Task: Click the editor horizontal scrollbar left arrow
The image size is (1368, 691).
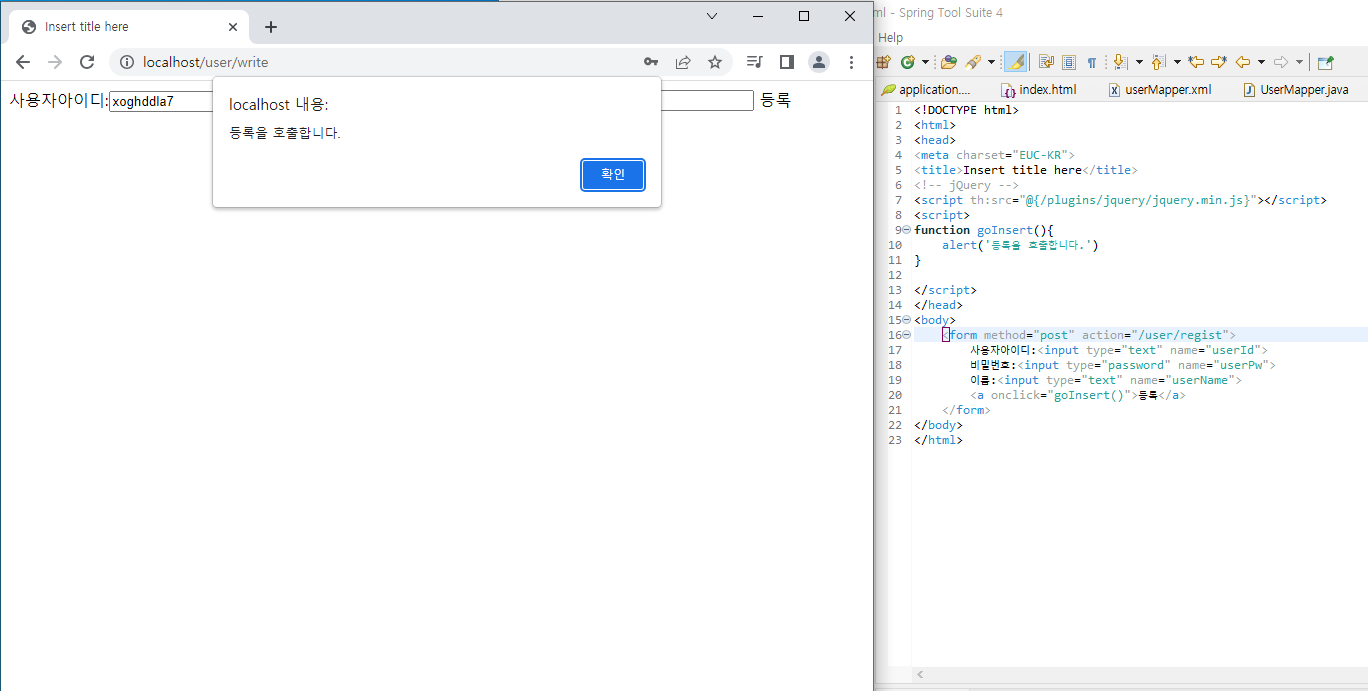Action: (x=920, y=675)
